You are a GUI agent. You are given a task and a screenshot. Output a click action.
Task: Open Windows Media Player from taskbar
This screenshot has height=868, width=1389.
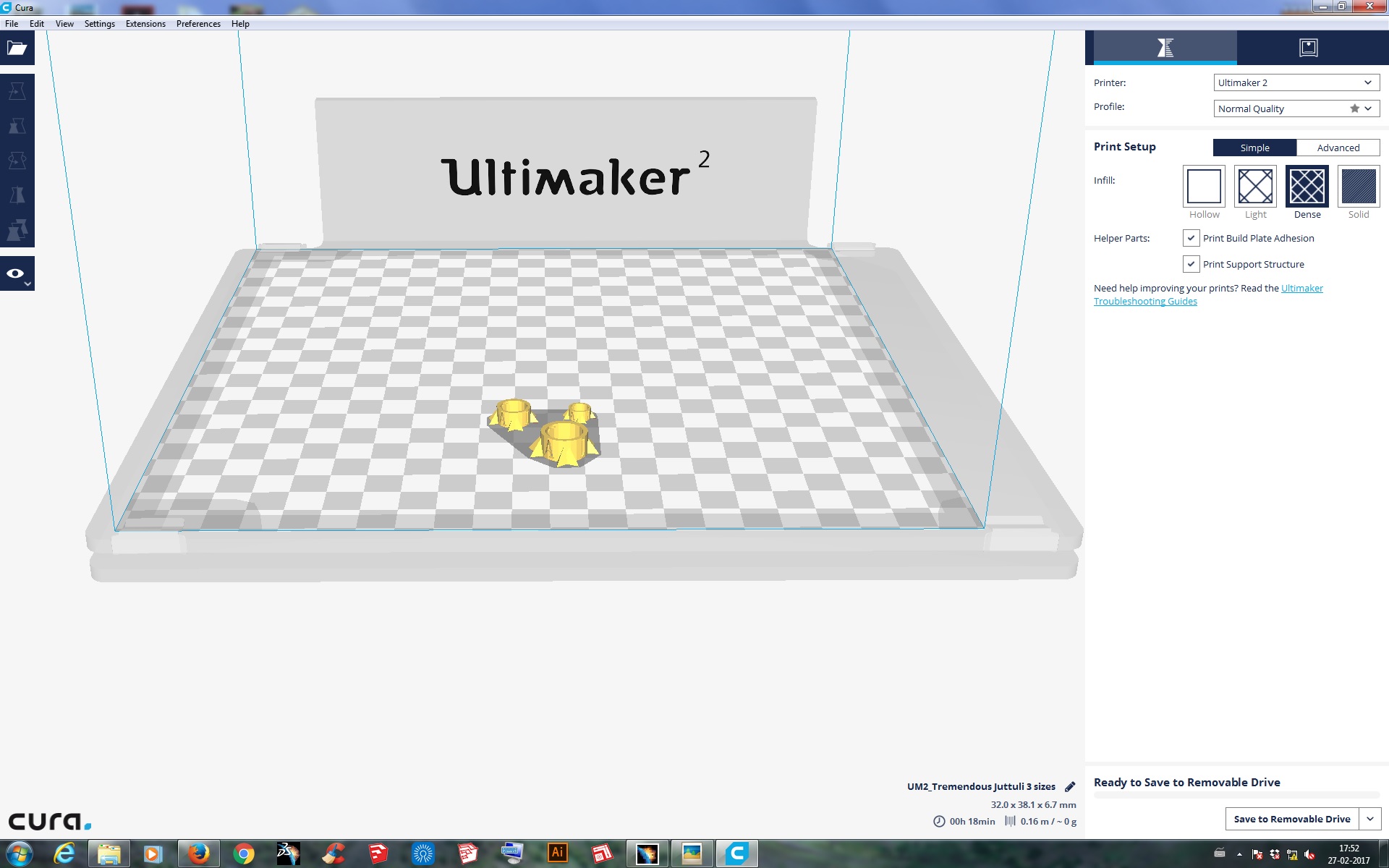pyautogui.click(x=153, y=854)
